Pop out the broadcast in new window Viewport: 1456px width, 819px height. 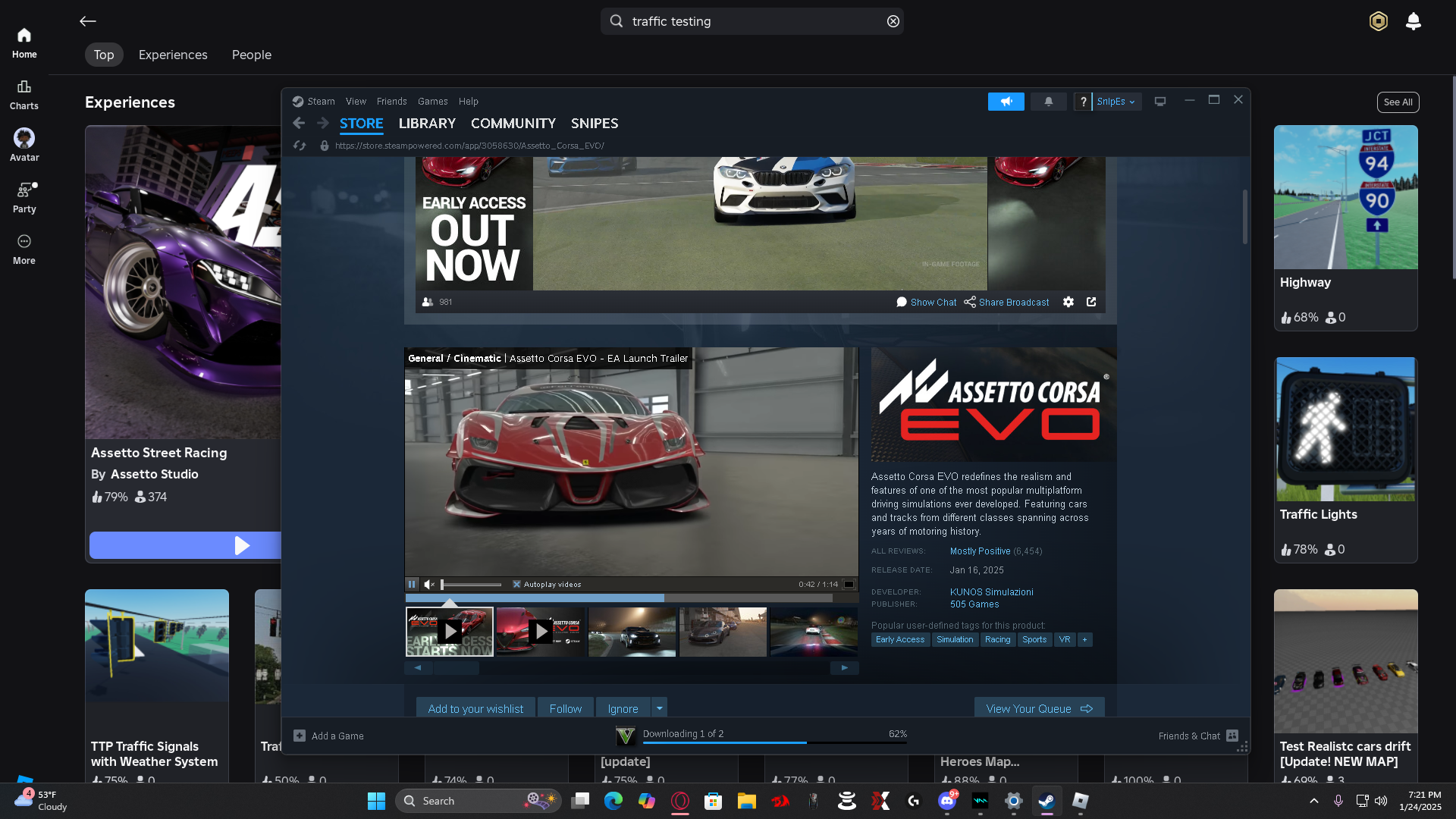(1091, 302)
